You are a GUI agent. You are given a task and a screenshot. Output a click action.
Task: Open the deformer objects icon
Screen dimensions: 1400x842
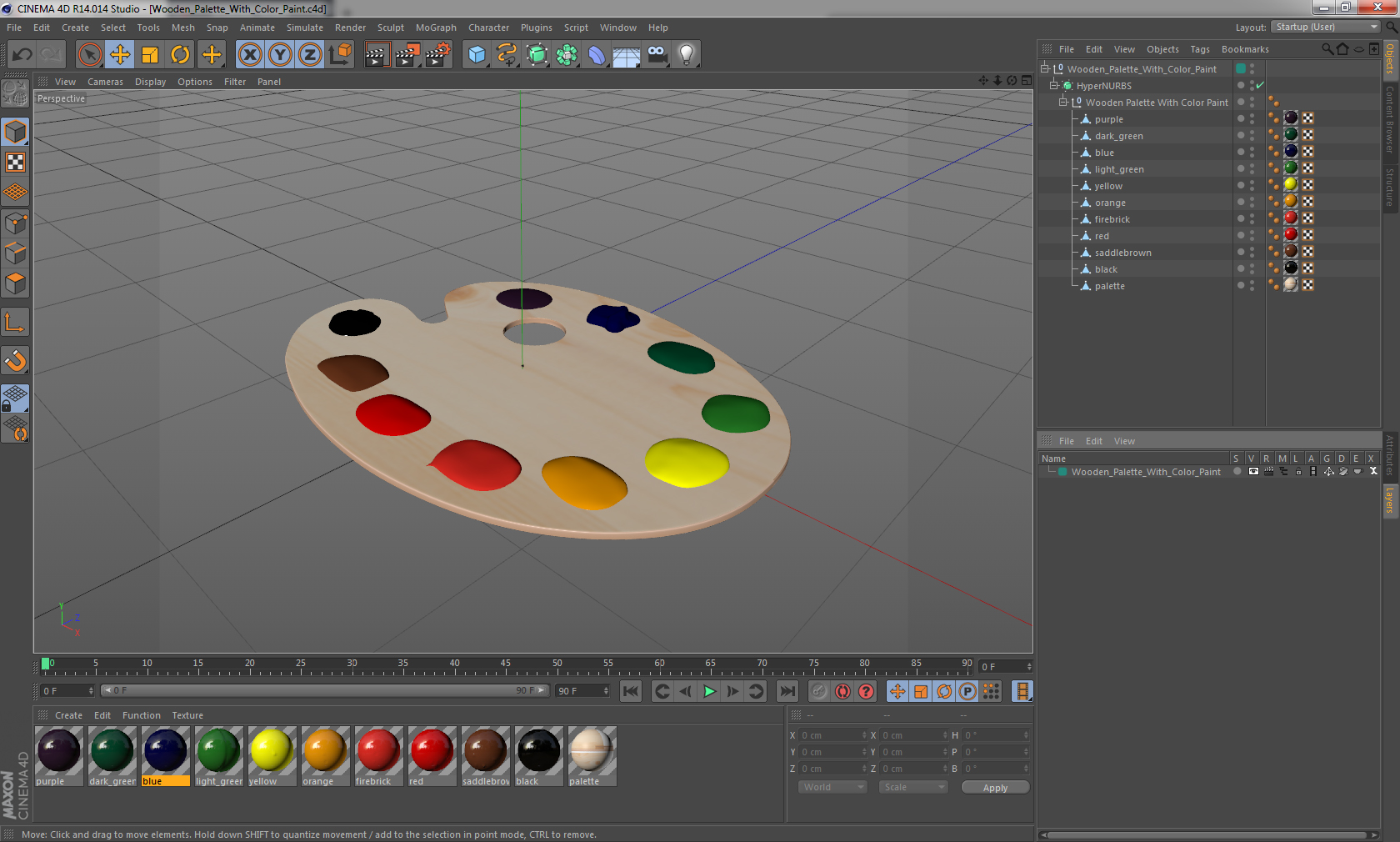click(x=597, y=55)
